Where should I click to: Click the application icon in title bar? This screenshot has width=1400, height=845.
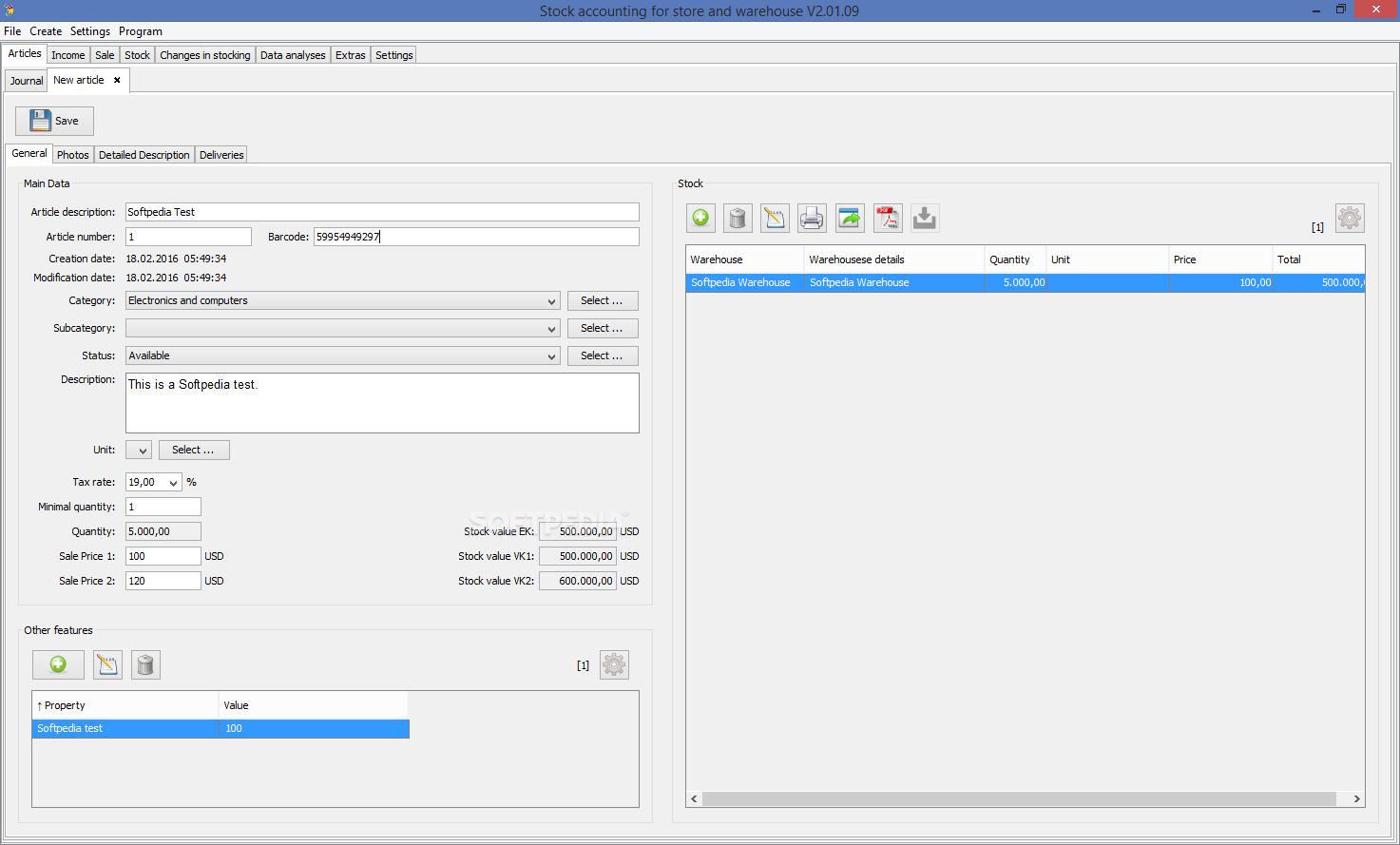[9, 10]
